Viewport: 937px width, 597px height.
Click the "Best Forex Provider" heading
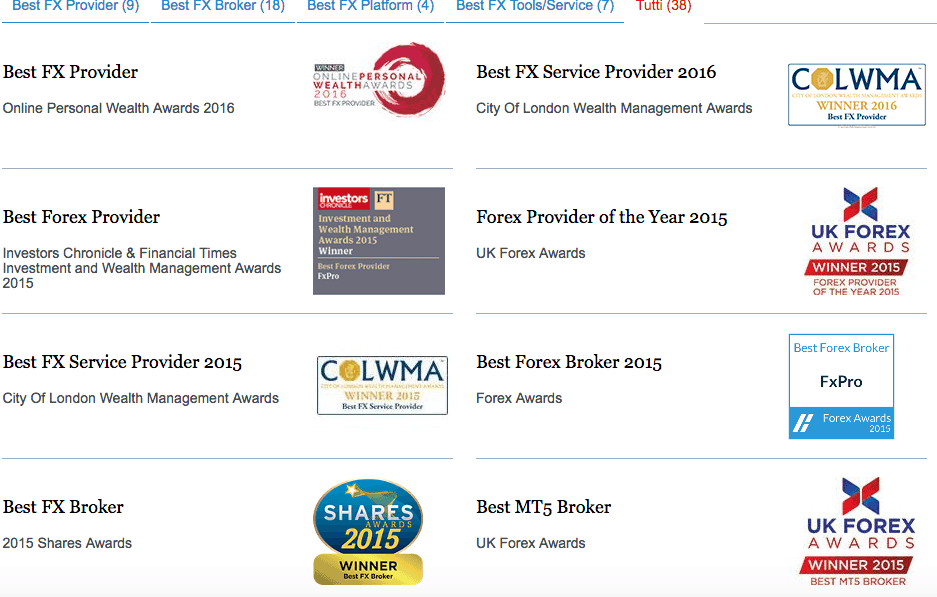[x=81, y=217]
